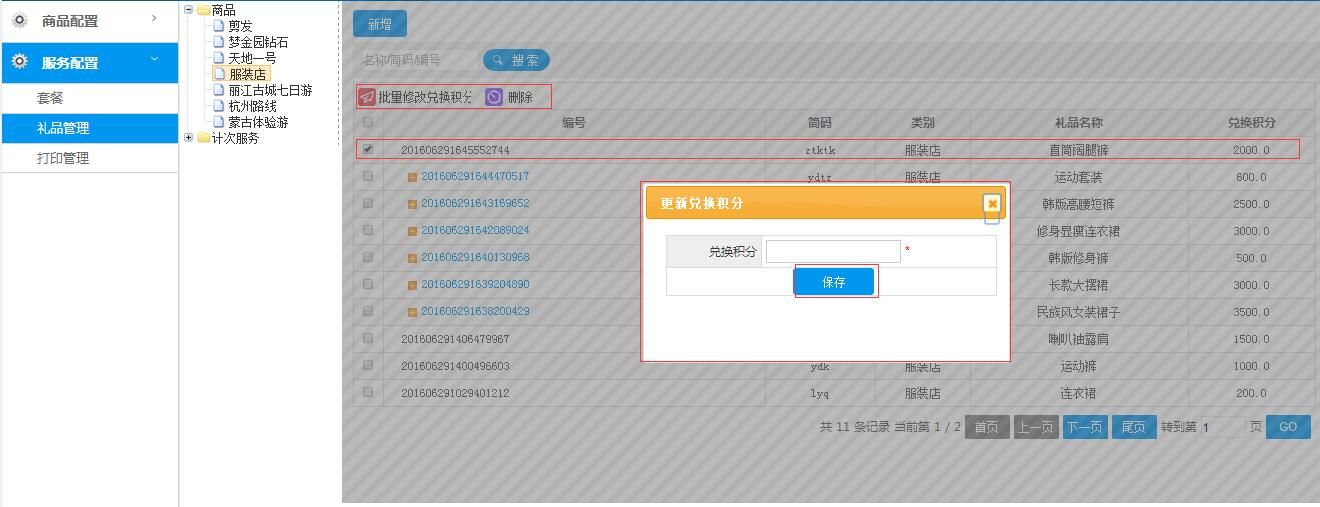Screen dimensions: 1320x507
Task: Click the gear icon beside 商品配置
Action: coord(19,20)
